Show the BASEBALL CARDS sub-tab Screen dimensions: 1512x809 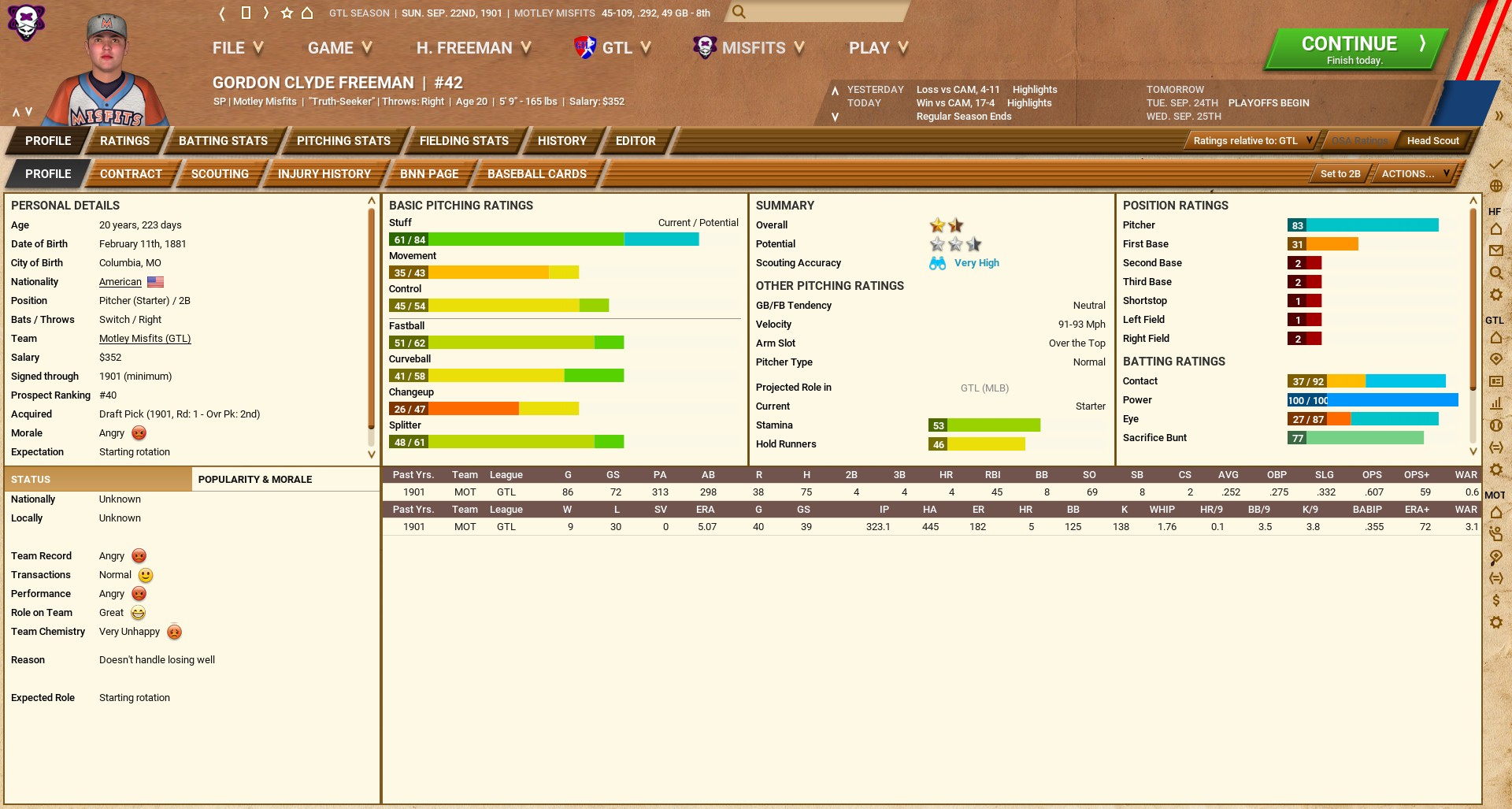[x=537, y=174]
